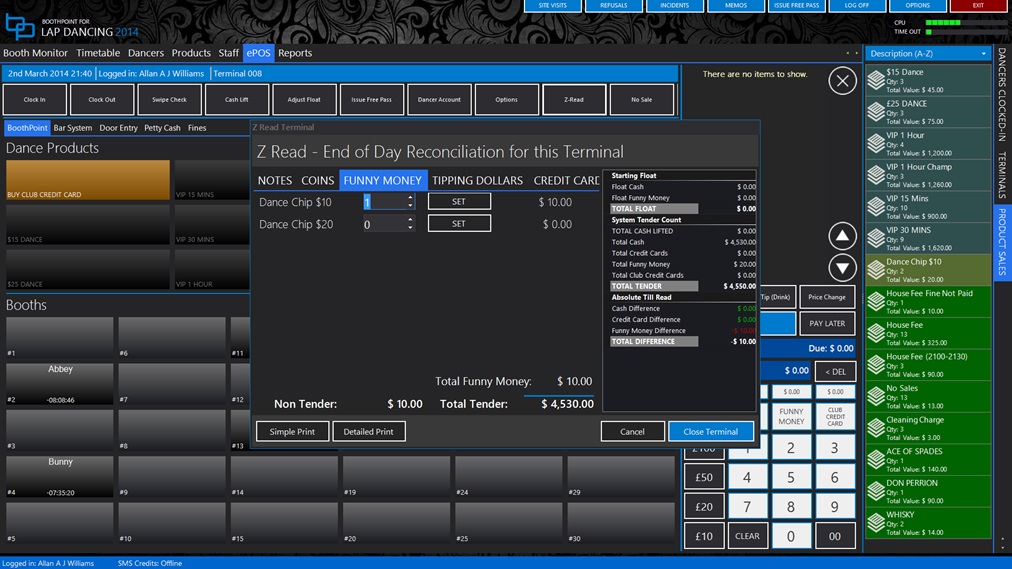Click the INCIDENTS top button
The width and height of the screenshot is (1012, 569).
[674, 6]
